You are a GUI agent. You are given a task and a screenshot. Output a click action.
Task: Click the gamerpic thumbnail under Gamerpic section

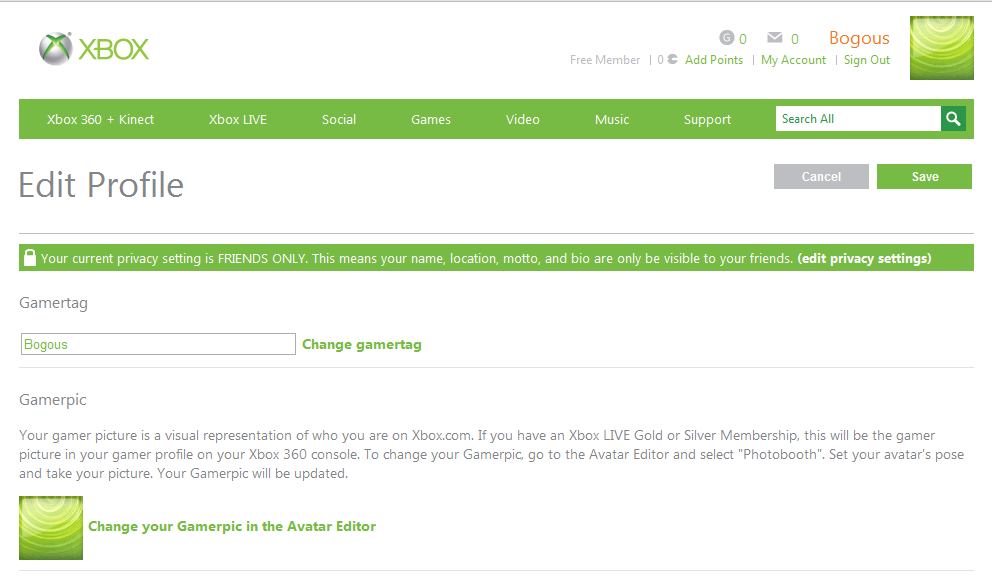51,527
